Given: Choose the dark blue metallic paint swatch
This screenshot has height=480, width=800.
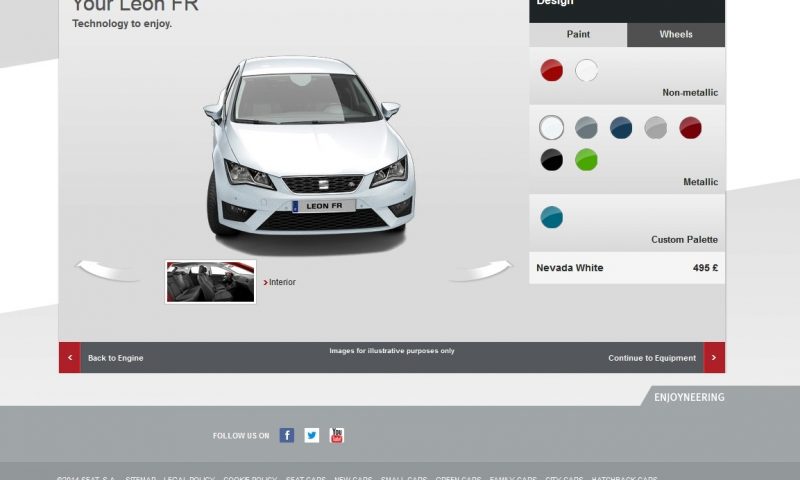Looking at the screenshot, I should pyautogui.click(x=621, y=128).
